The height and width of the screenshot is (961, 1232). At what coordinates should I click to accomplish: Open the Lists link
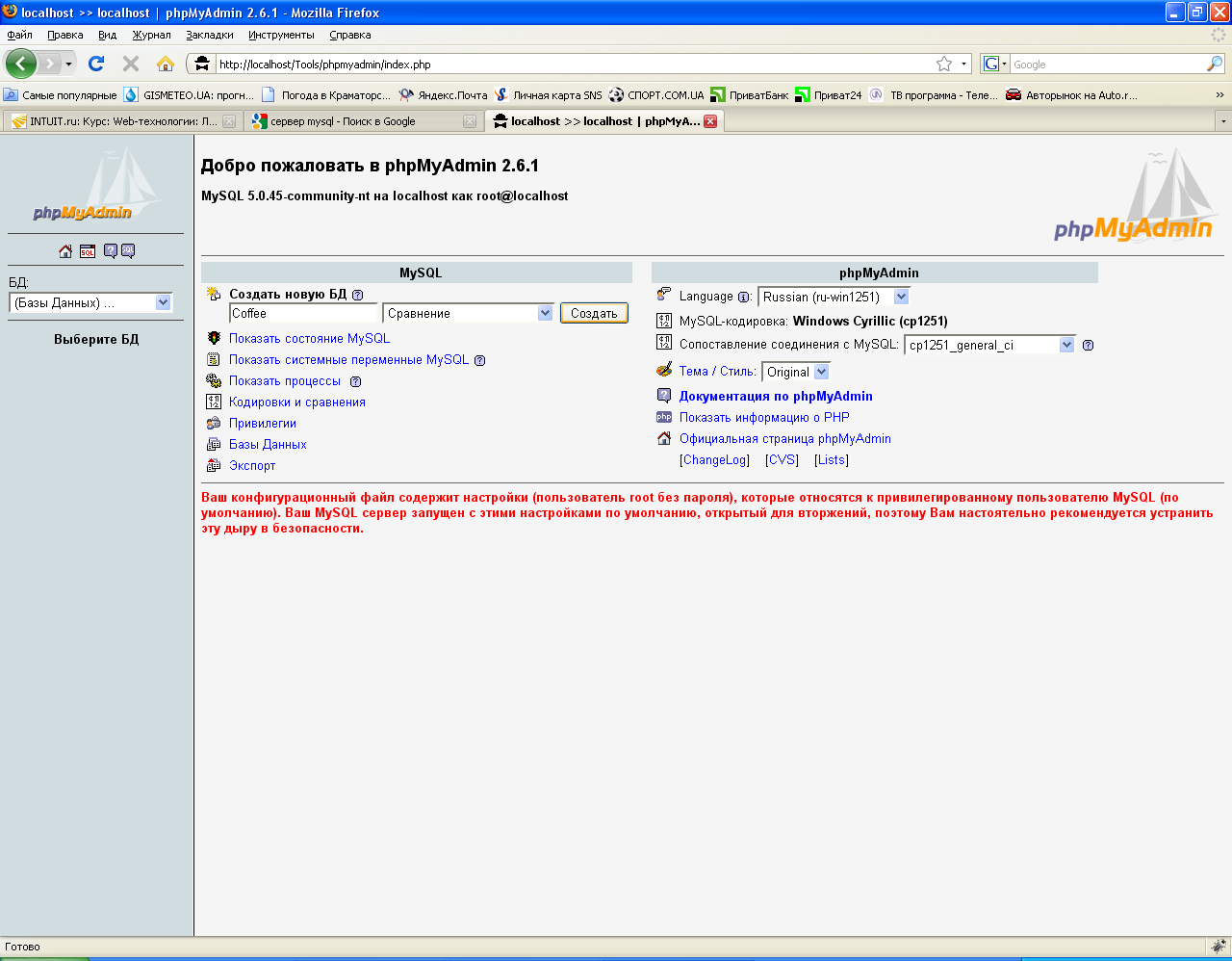pos(832,459)
